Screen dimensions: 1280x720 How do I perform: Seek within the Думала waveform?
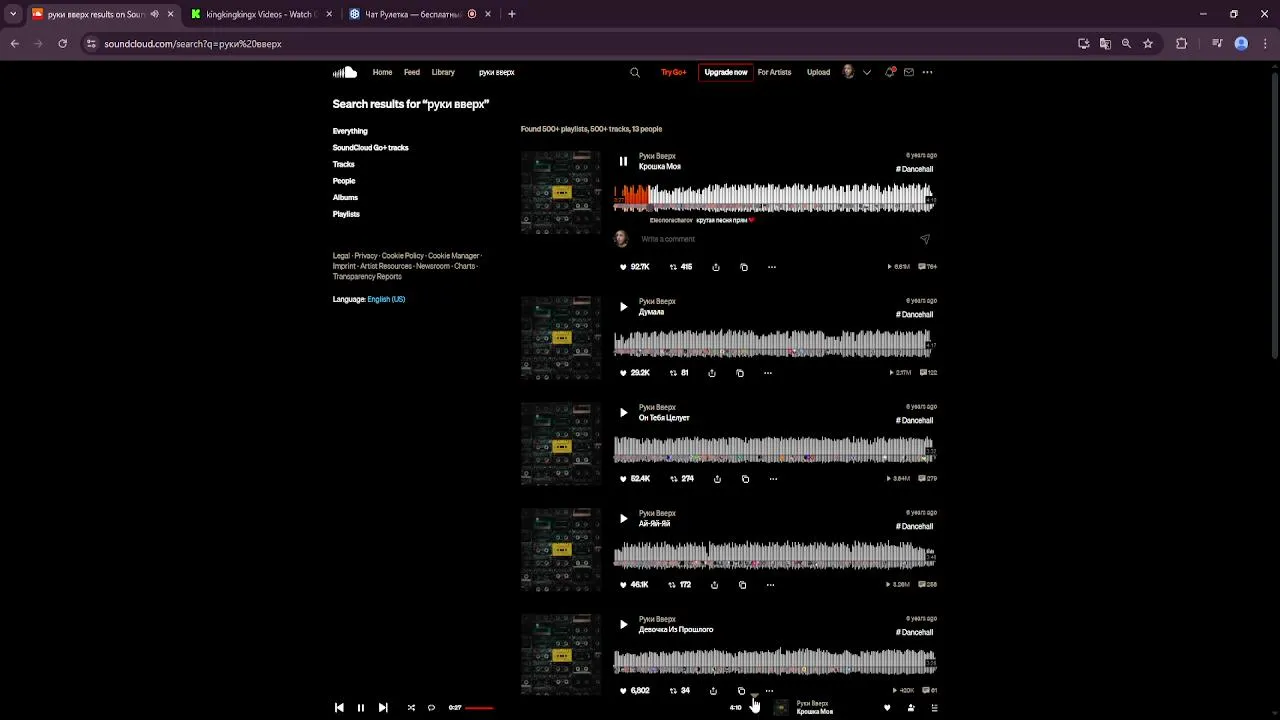coord(774,344)
